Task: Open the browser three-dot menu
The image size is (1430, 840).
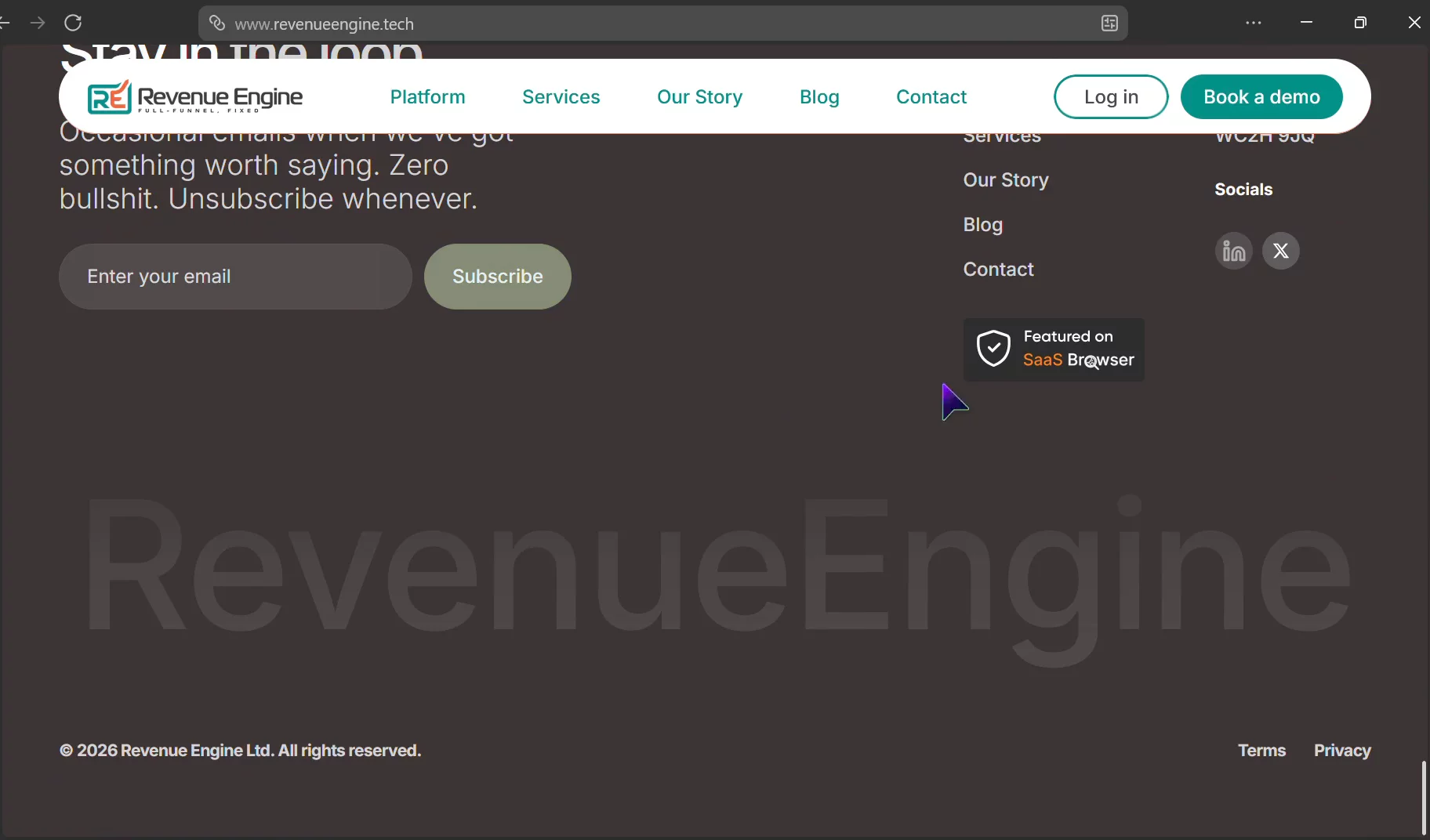Action: 1254,23
